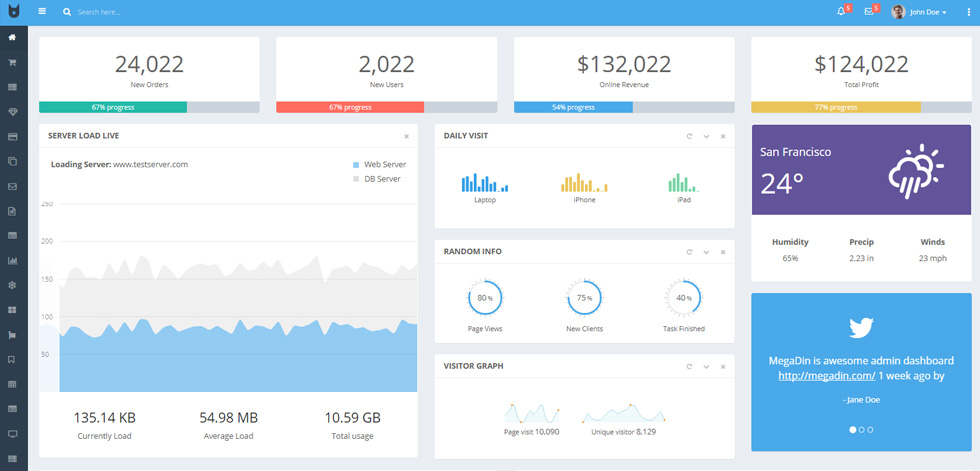Viewport: 980px width, 471px height.
Task: Click the 80% Page Views dial
Action: [x=484, y=298]
